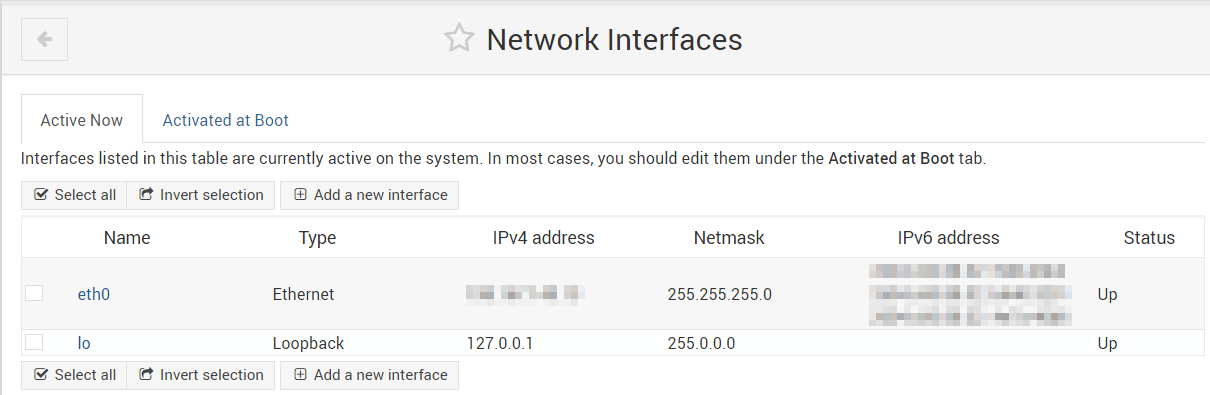Open the lo loopback interface link
This screenshot has height=395, width=1210.
pos(84,343)
